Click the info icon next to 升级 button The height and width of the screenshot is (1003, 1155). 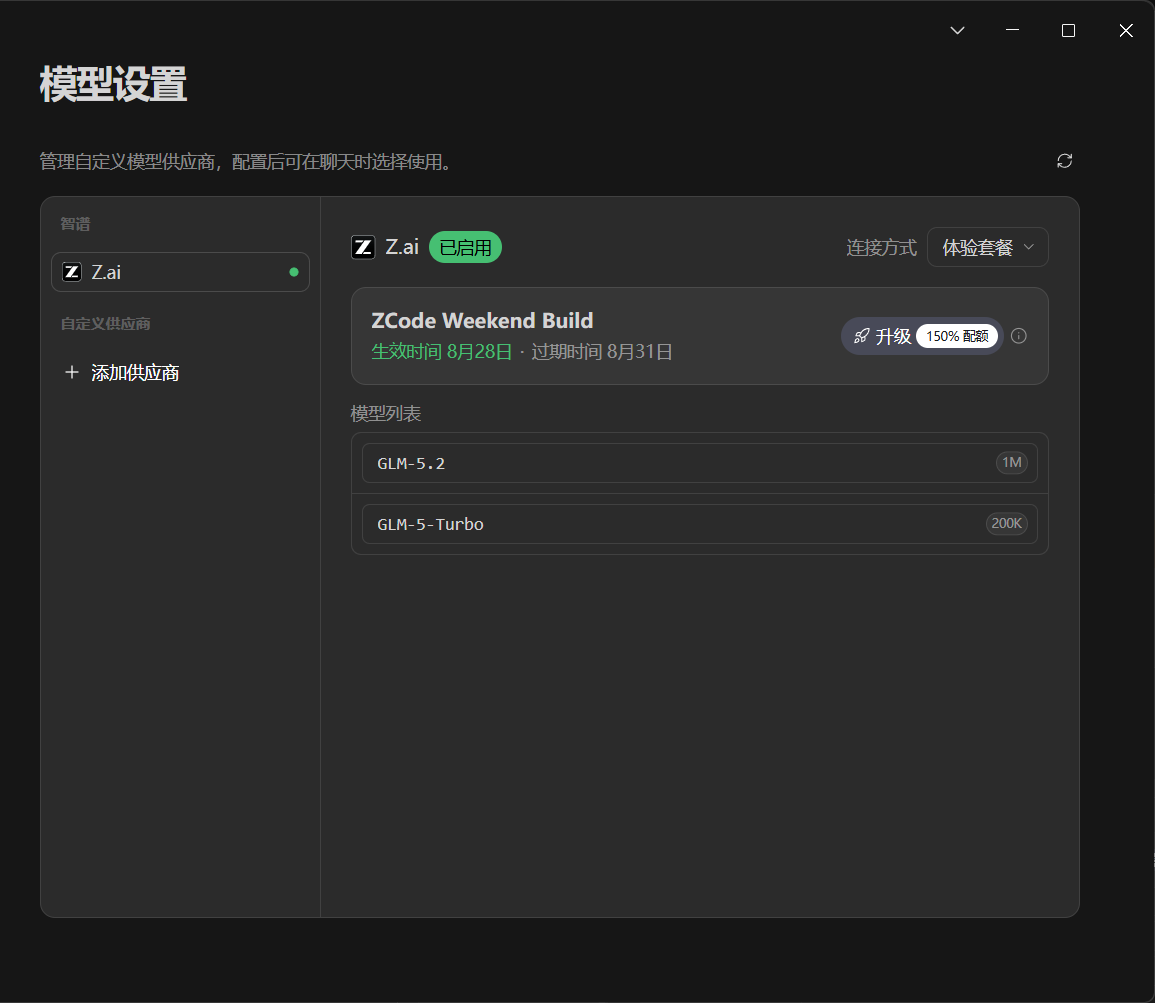tap(1019, 336)
